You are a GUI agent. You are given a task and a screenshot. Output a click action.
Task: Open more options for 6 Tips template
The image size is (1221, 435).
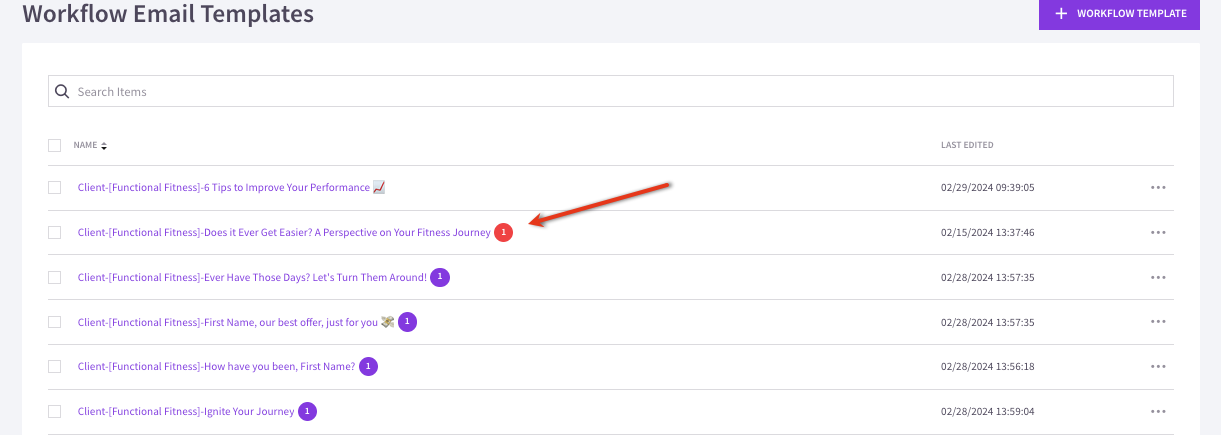click(x=1158, y=187)
